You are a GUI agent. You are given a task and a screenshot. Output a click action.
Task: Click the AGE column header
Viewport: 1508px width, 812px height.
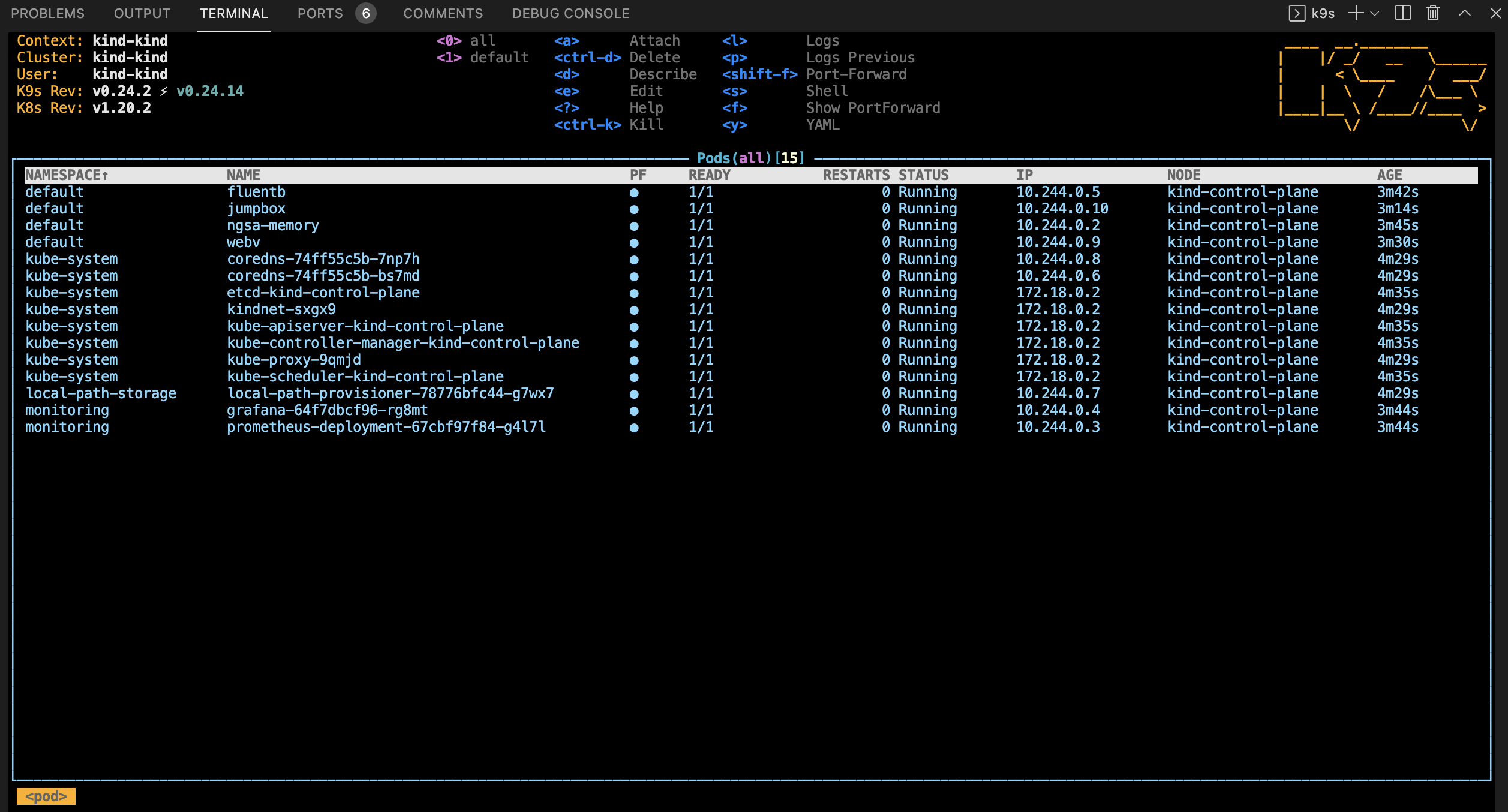click(x=1390, y=175)
